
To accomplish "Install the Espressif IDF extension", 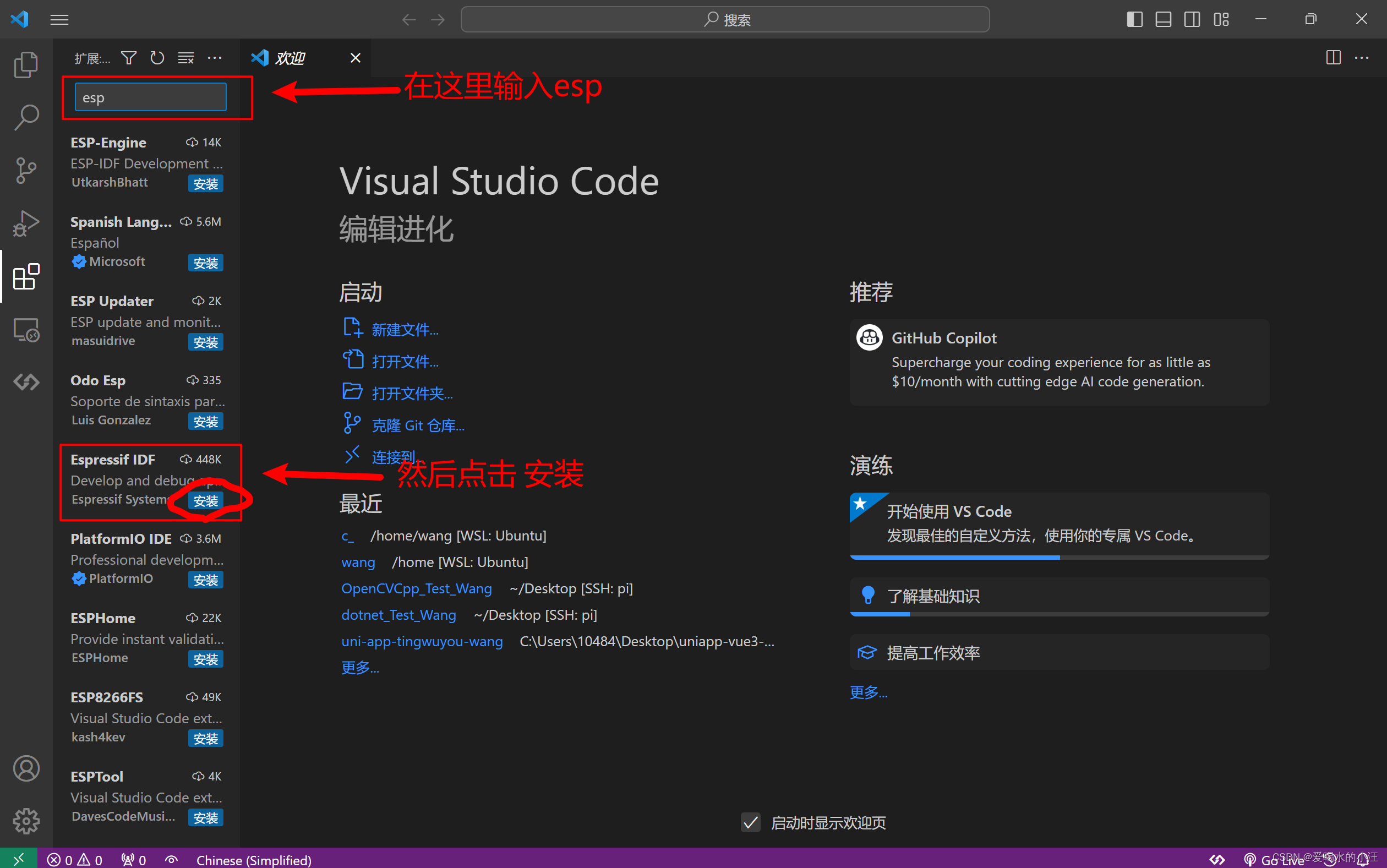I will [205, 500].
